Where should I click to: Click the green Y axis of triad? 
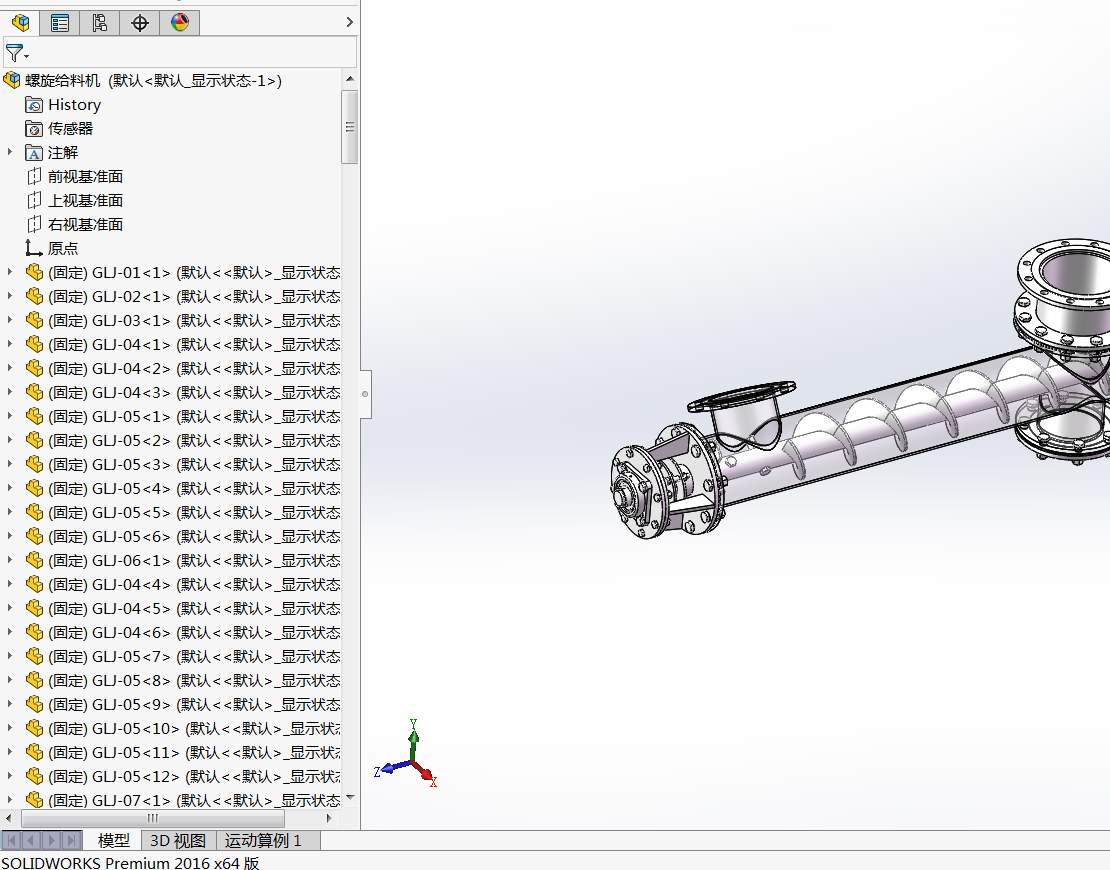pyautogui.click(x=413, y=738)
